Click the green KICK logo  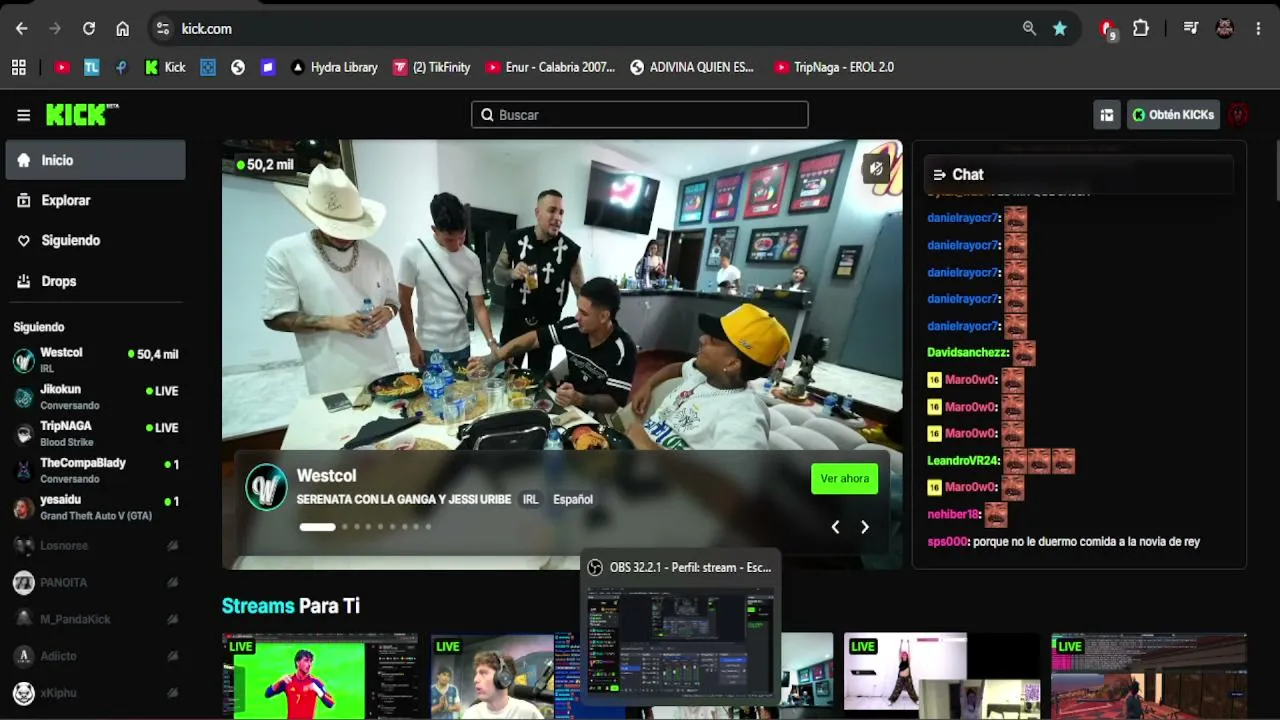tap(82, 115)
